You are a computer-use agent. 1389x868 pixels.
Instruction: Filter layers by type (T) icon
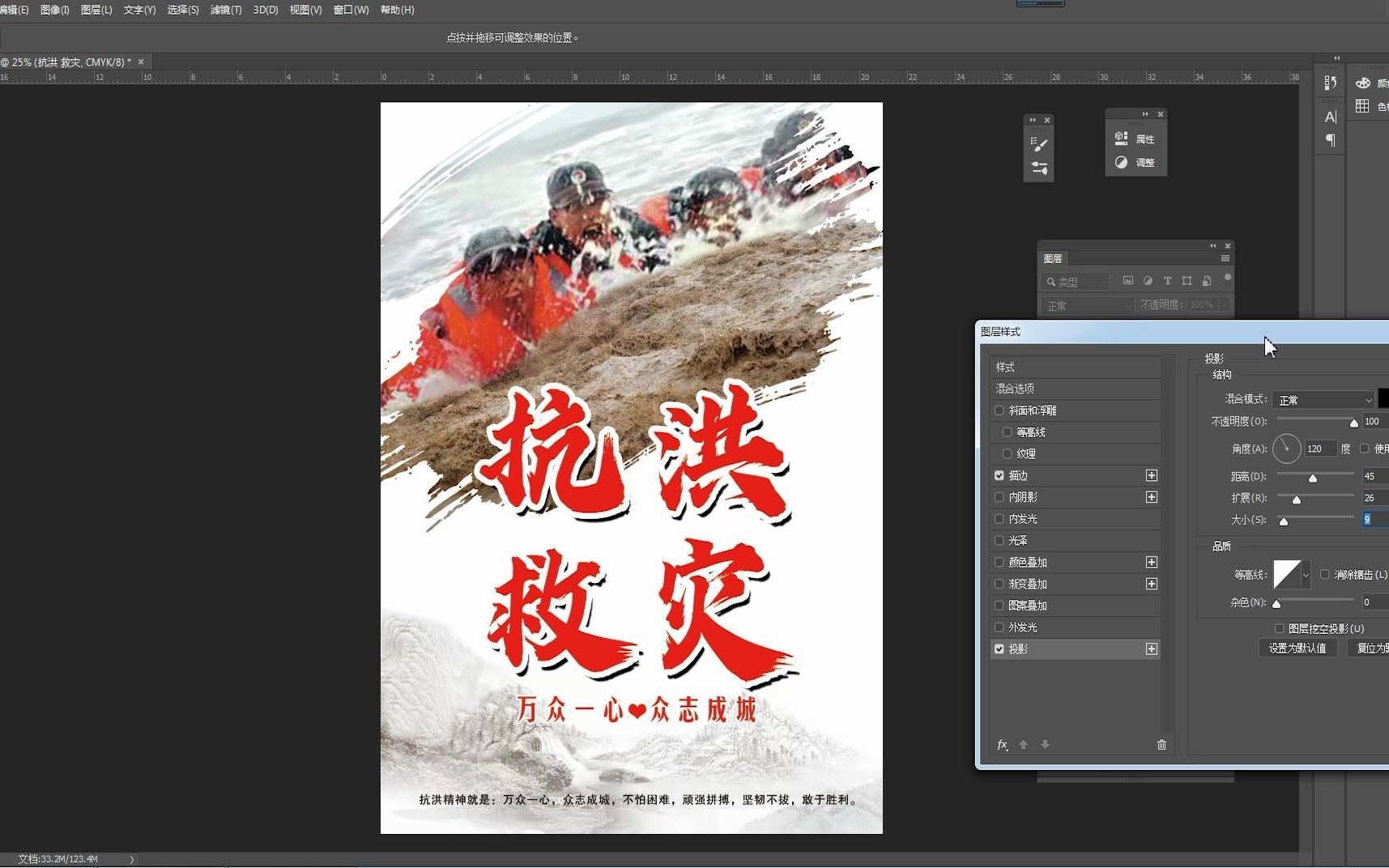coord(1167,281)
